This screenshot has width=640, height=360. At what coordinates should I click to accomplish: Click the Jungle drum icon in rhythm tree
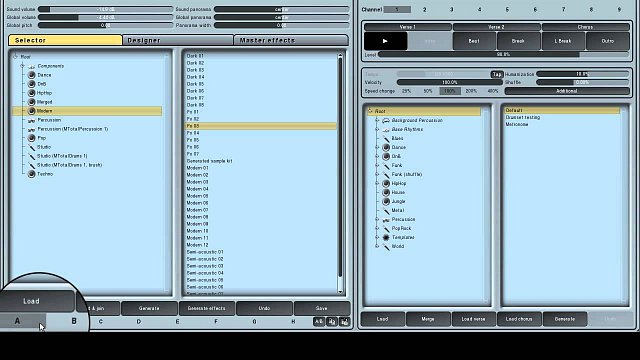[x=386, y=201]
